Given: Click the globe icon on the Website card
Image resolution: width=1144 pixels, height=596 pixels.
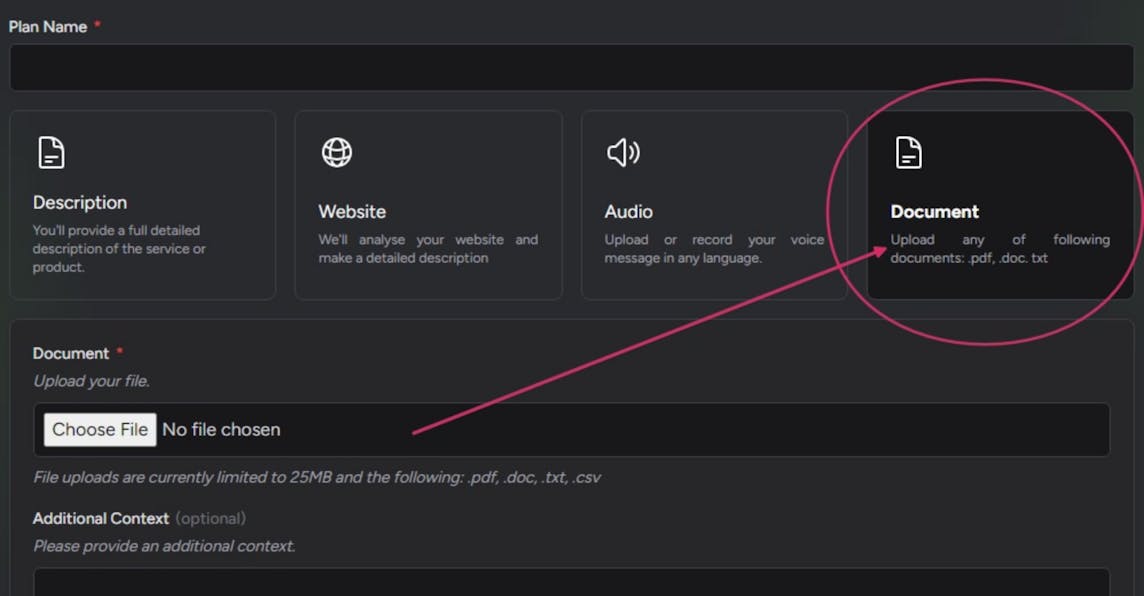Looking at the screenshot, I should (337, 152).
